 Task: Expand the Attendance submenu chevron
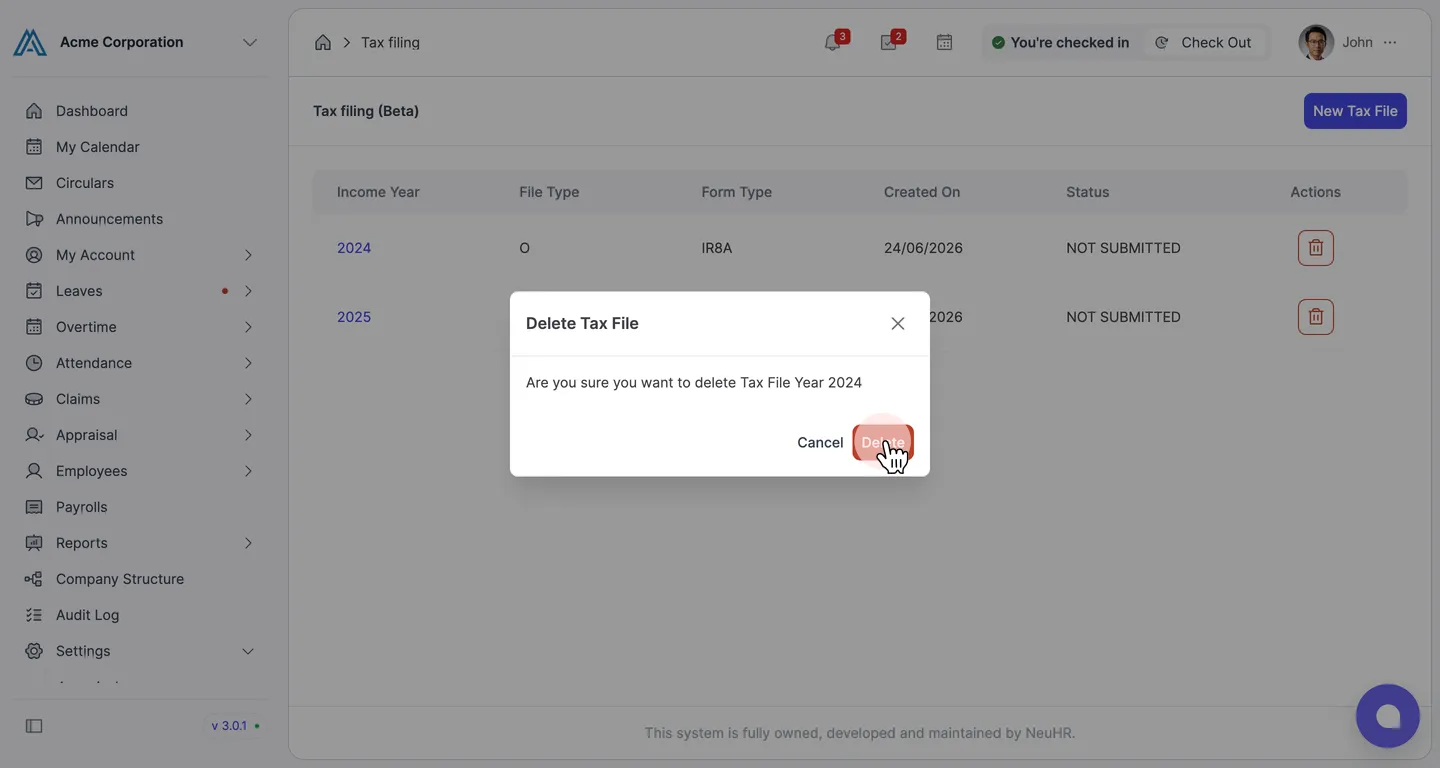248,363
